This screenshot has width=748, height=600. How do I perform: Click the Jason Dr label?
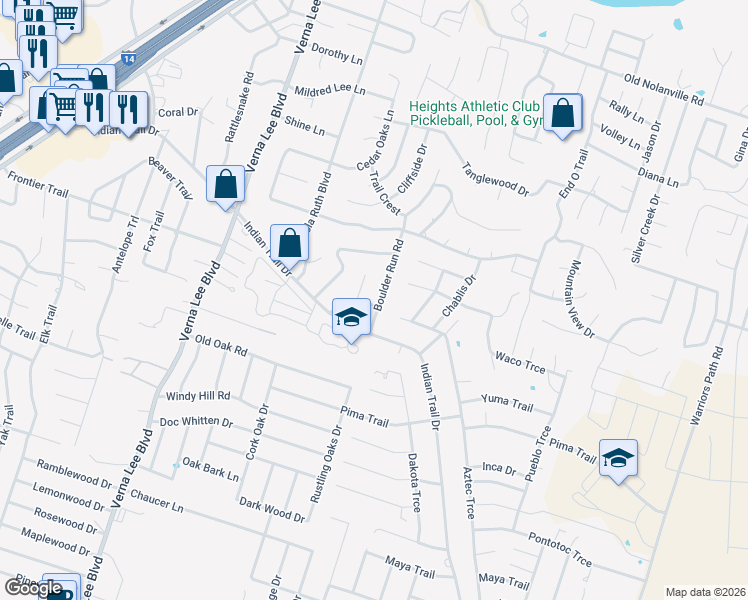click(651, 141)
